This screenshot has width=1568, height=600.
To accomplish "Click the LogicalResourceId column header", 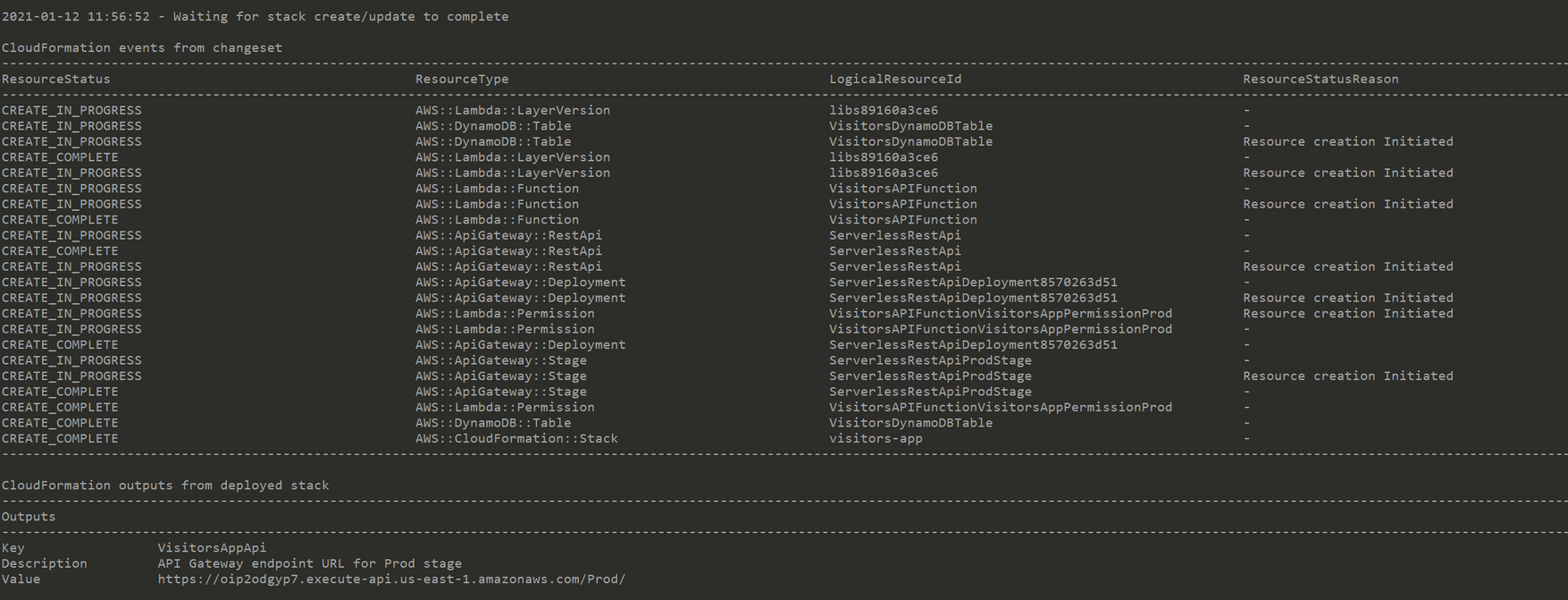I will click(895, 80).
